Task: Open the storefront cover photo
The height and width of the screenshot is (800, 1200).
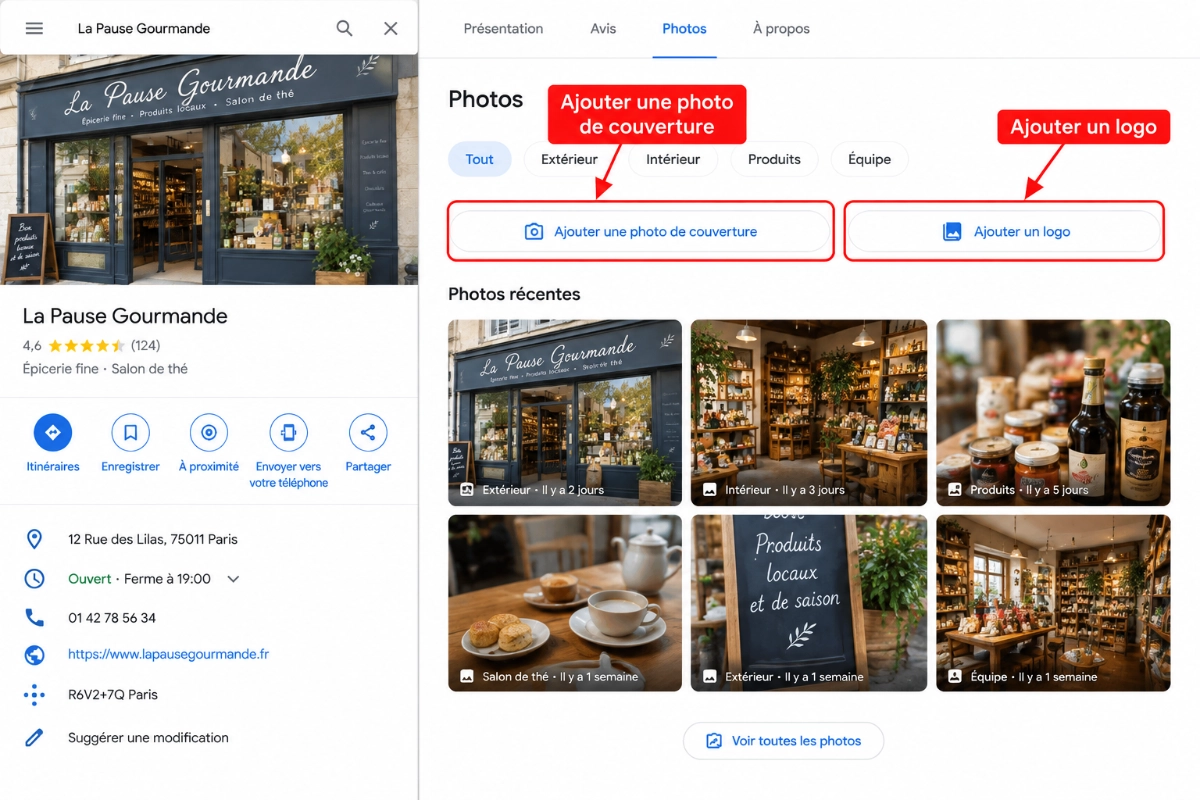Action: [209, 170]
